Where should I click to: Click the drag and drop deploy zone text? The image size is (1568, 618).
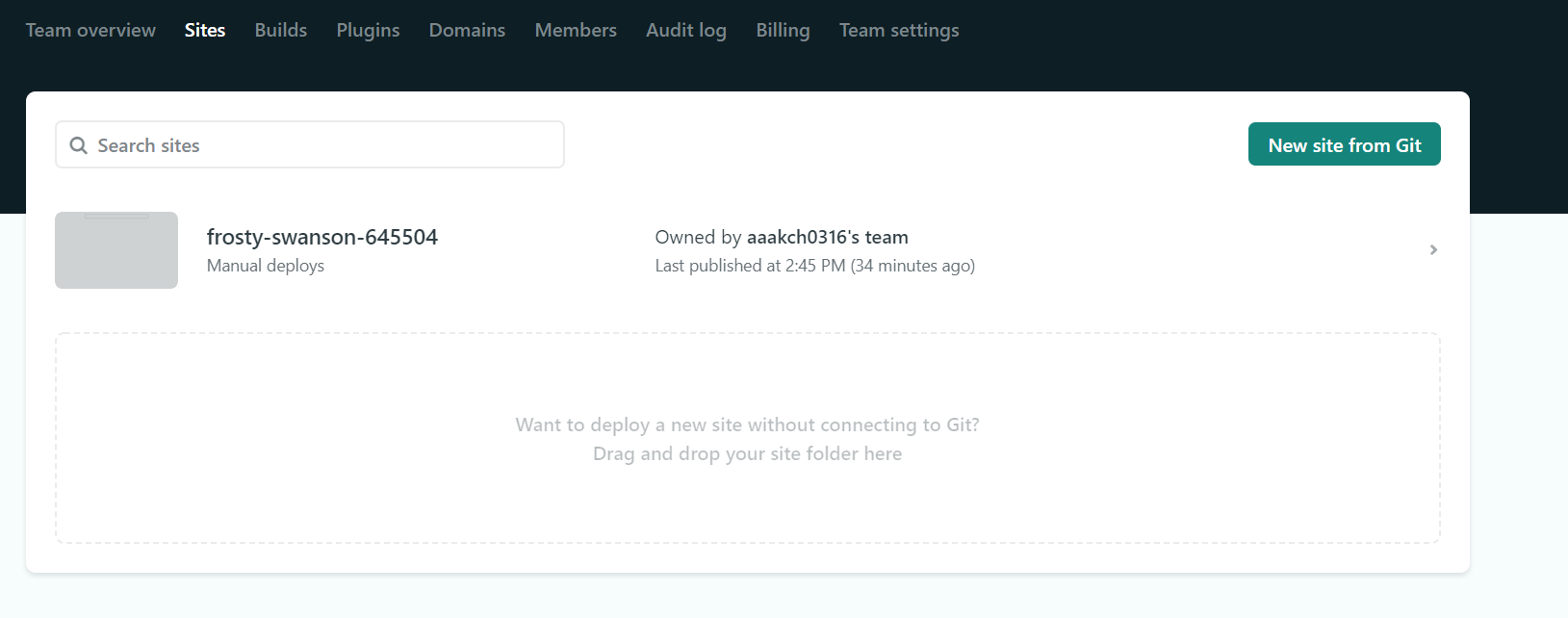pyautogui.click(x=748, y=439)
